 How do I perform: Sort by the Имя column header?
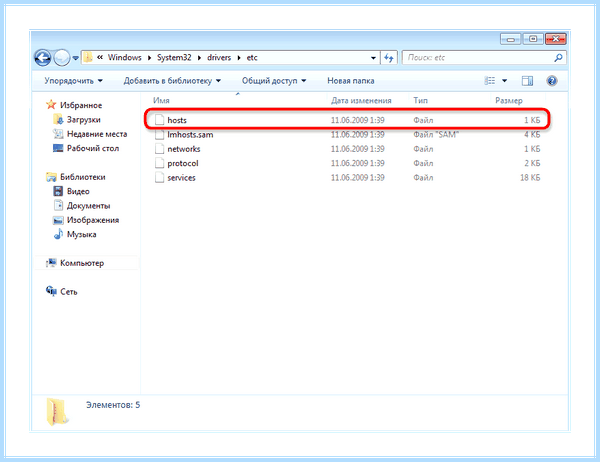[161, 100]
